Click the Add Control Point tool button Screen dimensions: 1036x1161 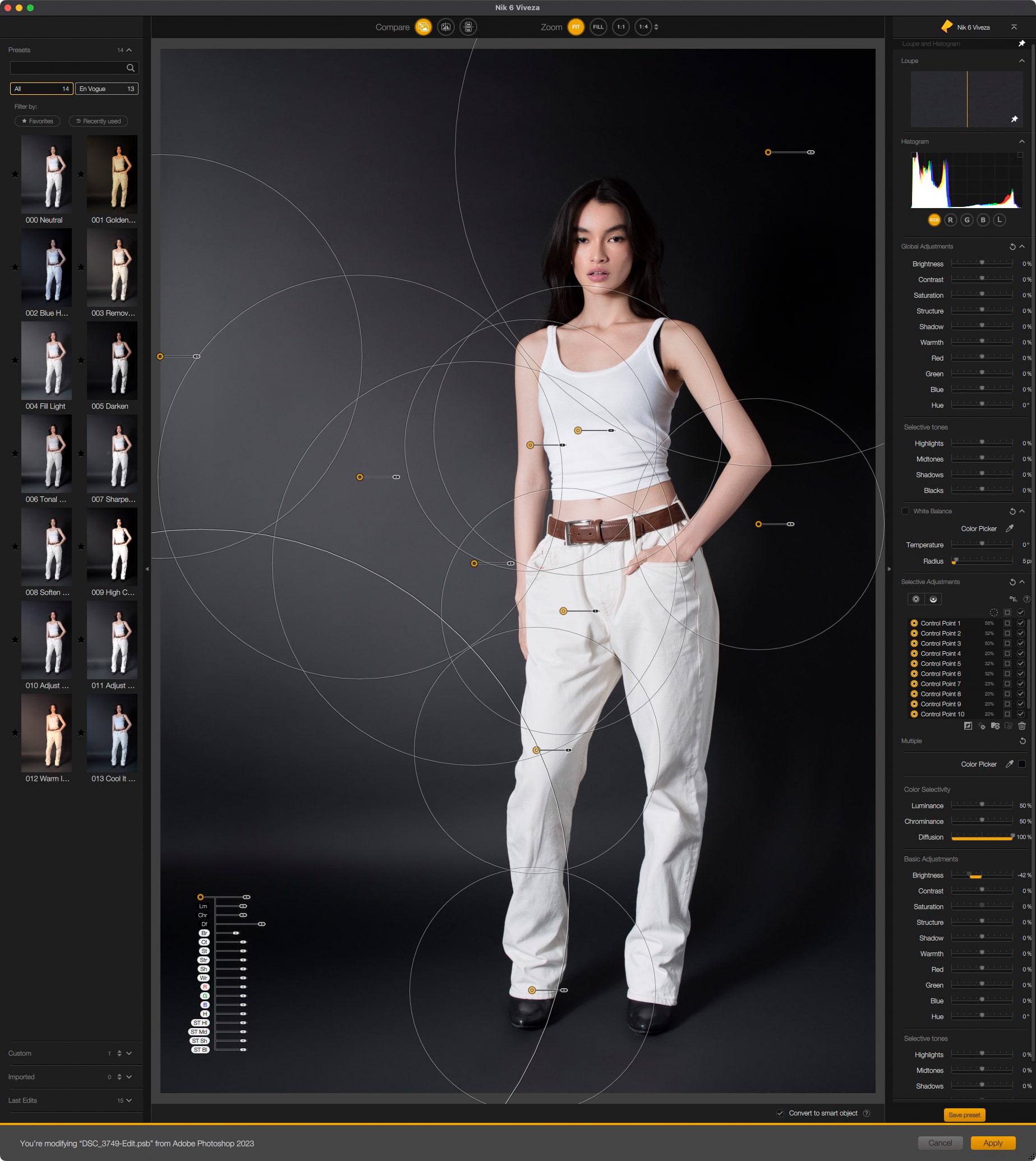915,598
